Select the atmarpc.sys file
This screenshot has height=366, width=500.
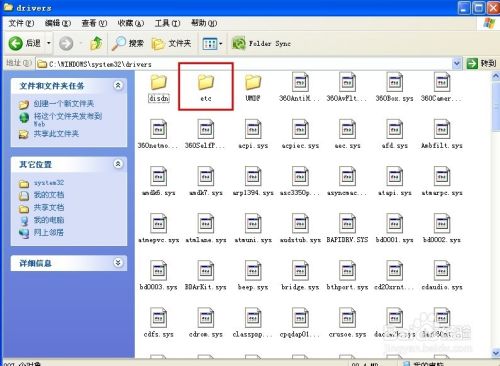pyautogui.click(x=442, y=182)
